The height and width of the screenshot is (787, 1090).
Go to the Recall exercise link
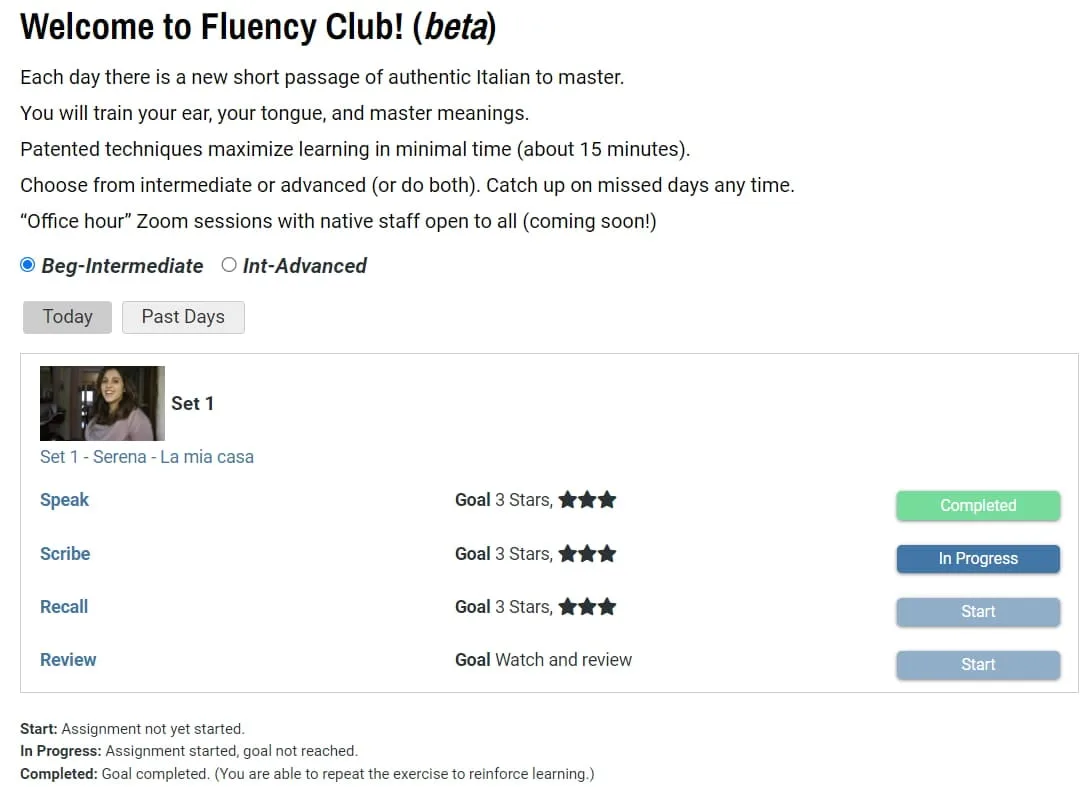(64, 607)
